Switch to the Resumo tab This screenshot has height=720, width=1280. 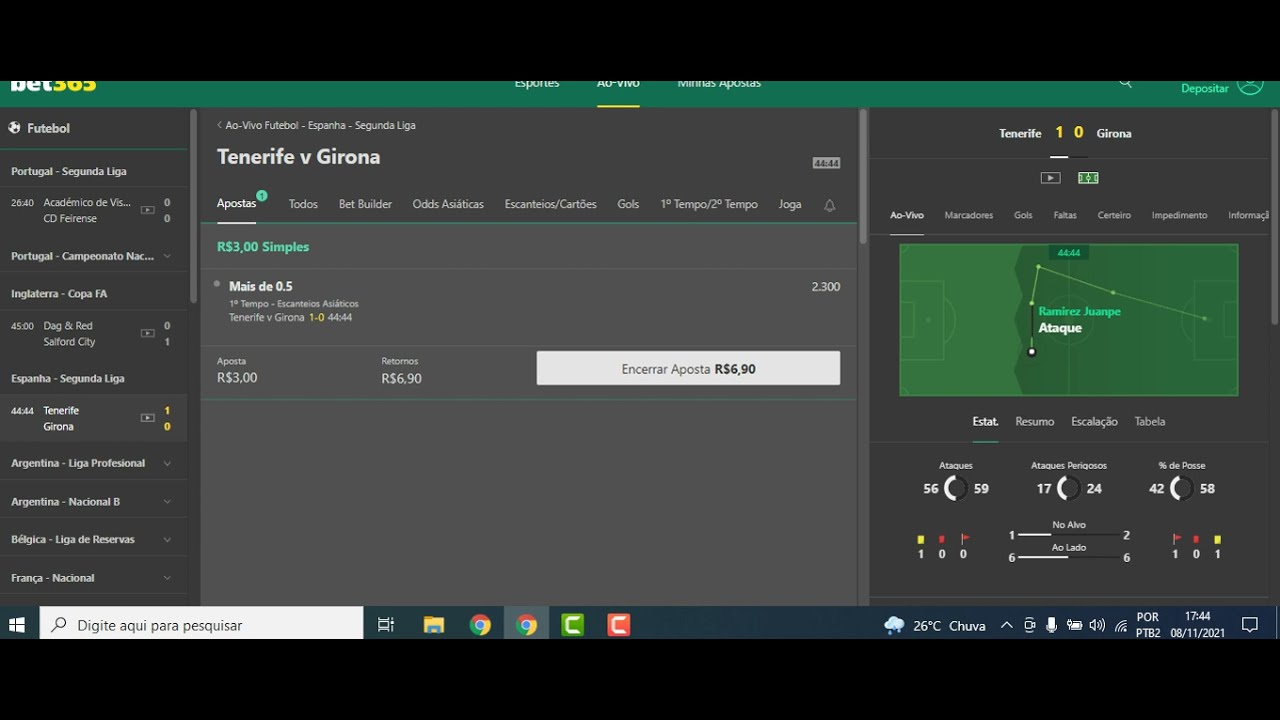pos(1035,422)
